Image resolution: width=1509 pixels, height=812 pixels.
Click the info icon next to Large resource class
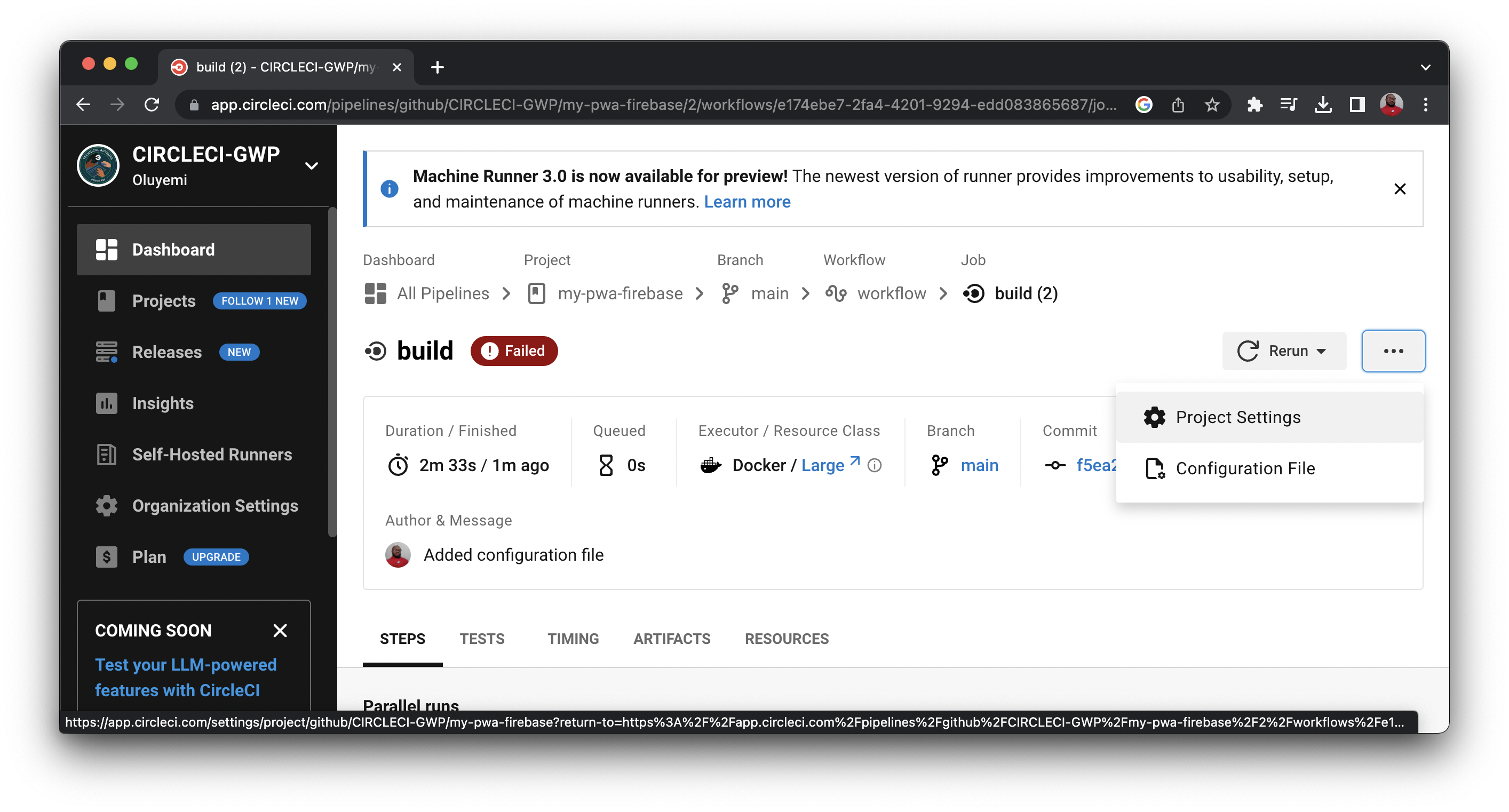point(874,466)
